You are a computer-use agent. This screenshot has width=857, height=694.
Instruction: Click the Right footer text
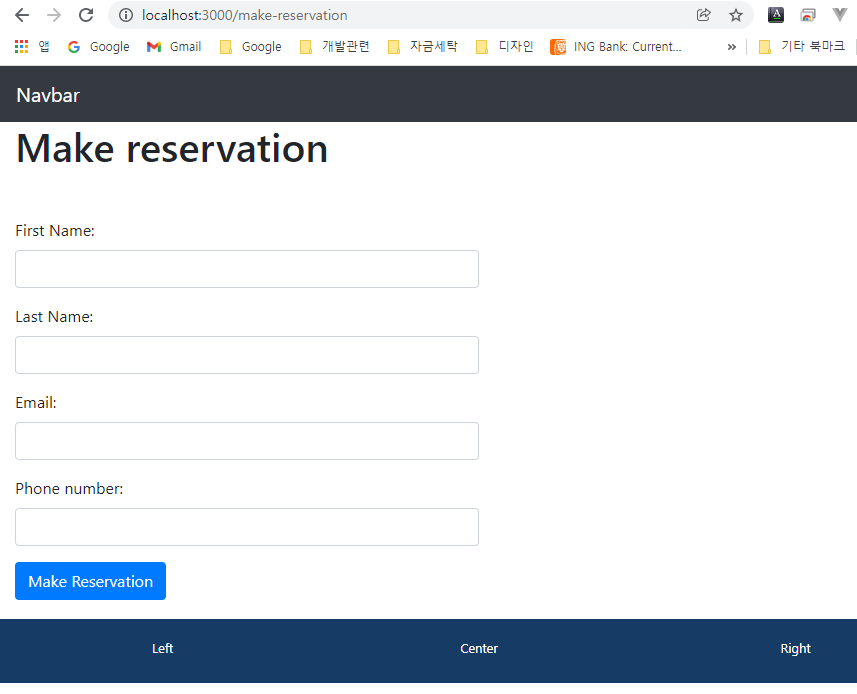tap(795, 649)
